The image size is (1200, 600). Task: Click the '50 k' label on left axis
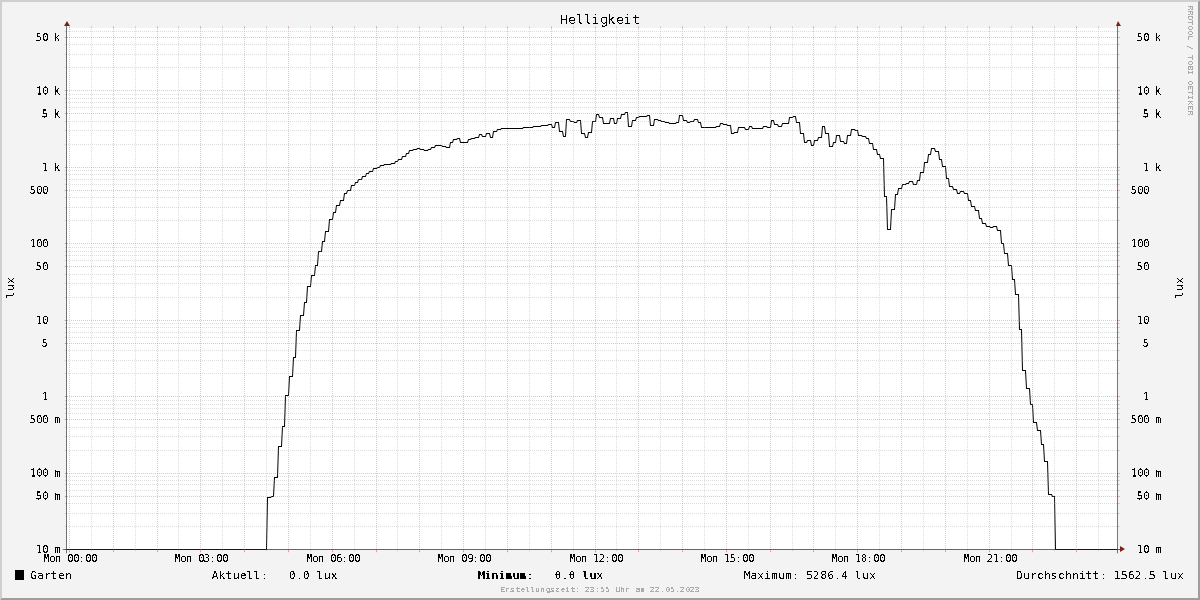click(x=48, y=37)
